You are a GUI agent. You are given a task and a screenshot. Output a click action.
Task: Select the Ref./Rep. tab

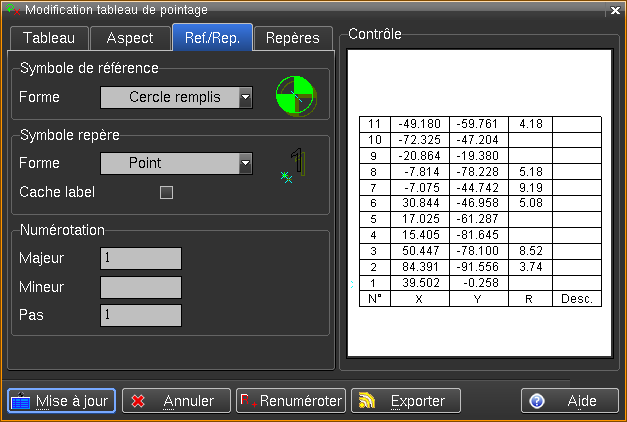coord(211,38)
